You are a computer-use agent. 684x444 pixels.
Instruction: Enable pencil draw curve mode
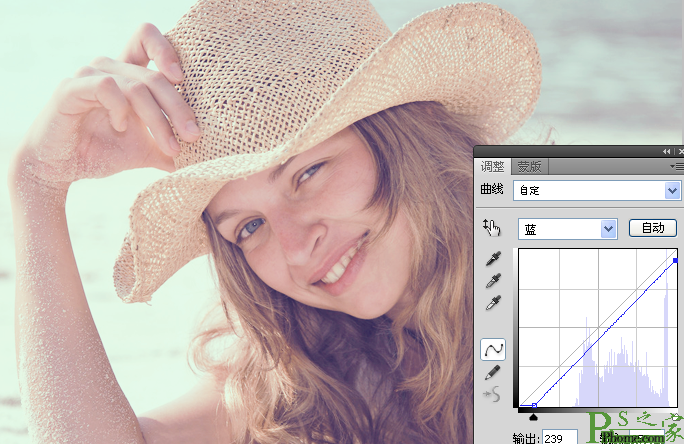[492, 372]
